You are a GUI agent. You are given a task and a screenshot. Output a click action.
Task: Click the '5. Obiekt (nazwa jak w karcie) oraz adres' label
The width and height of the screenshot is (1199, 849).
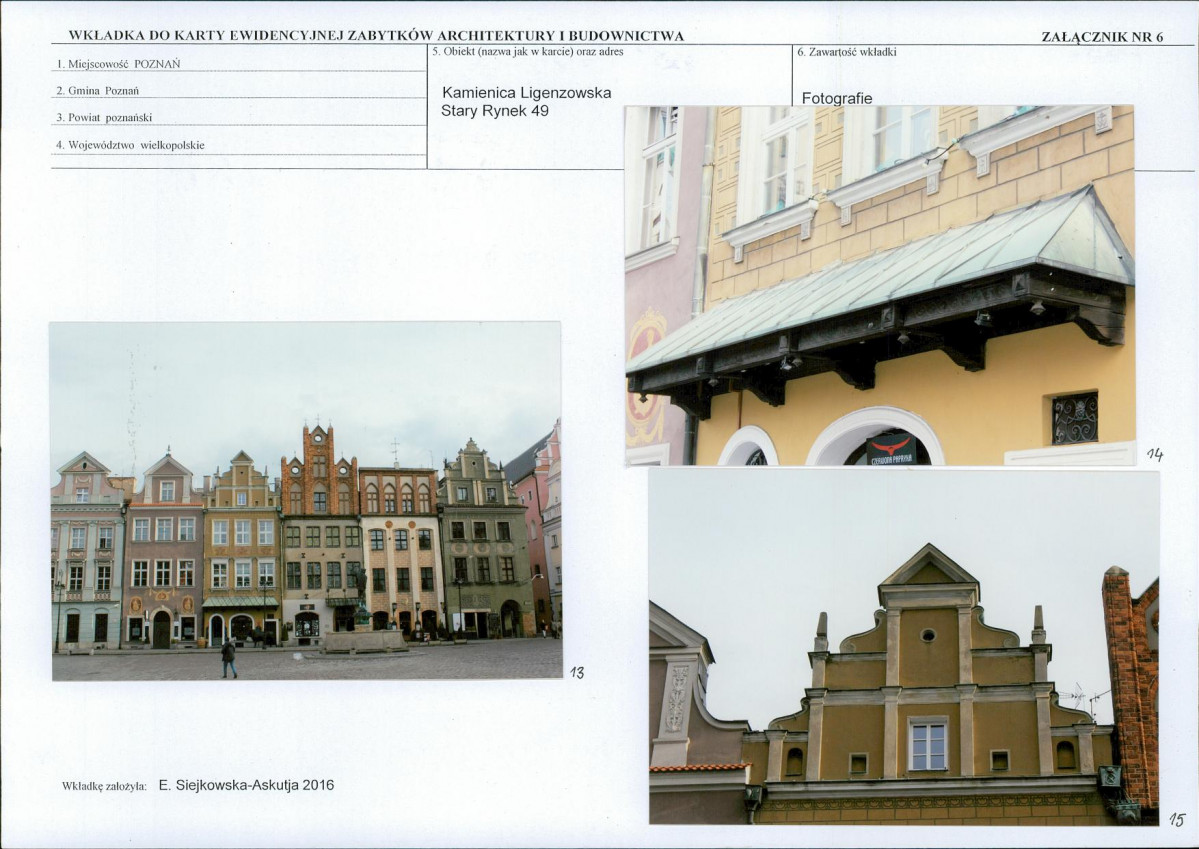pos(528,52)
